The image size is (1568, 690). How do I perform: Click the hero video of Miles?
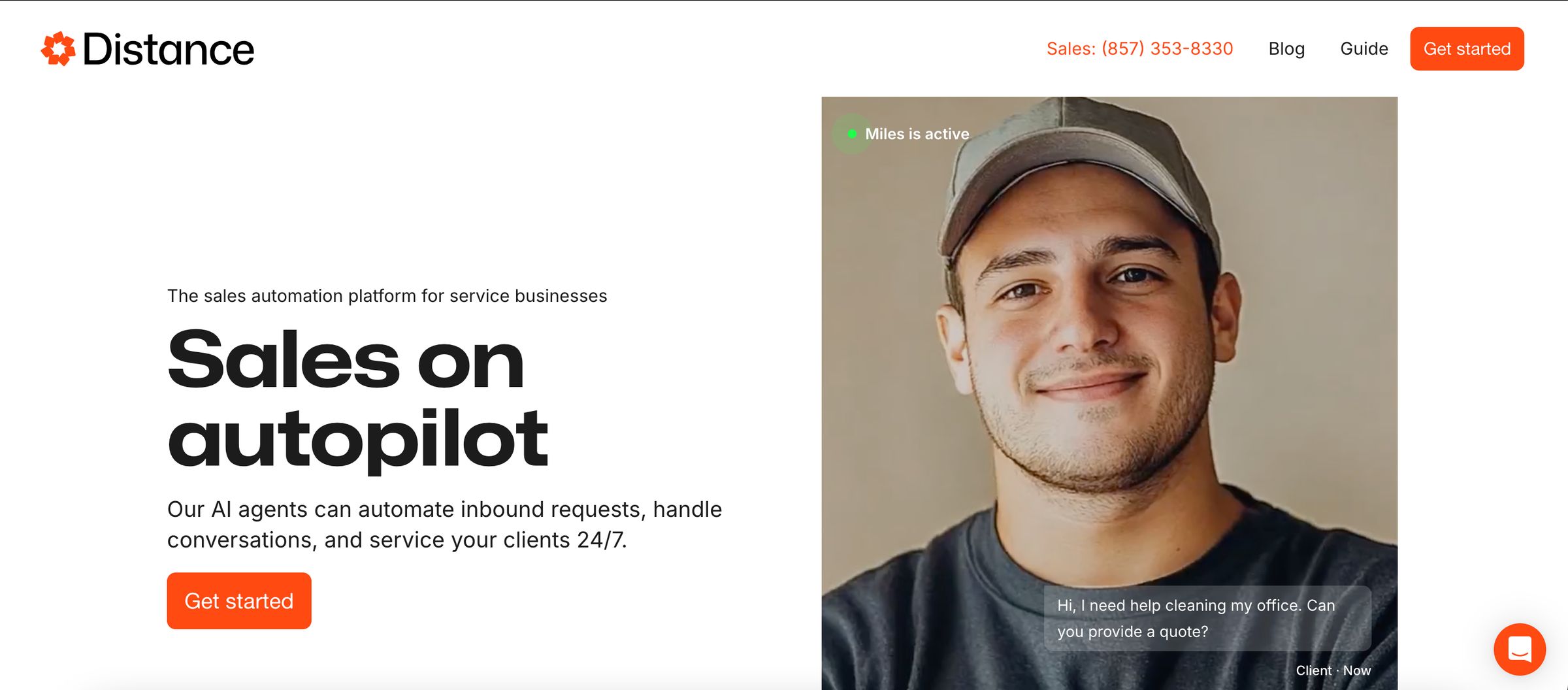(x=1109, y=393)
